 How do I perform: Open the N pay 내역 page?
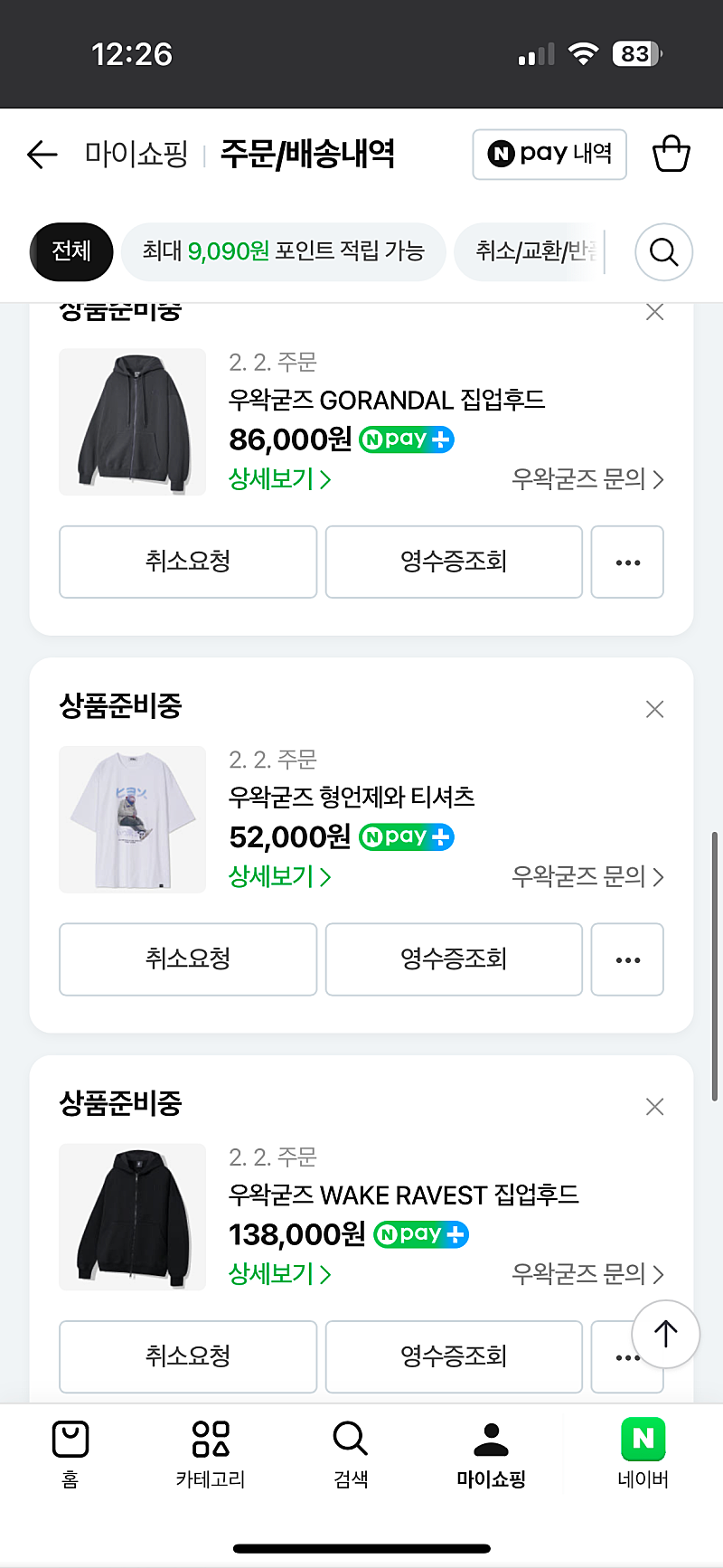pyautogui.click(x=549, y=155)
